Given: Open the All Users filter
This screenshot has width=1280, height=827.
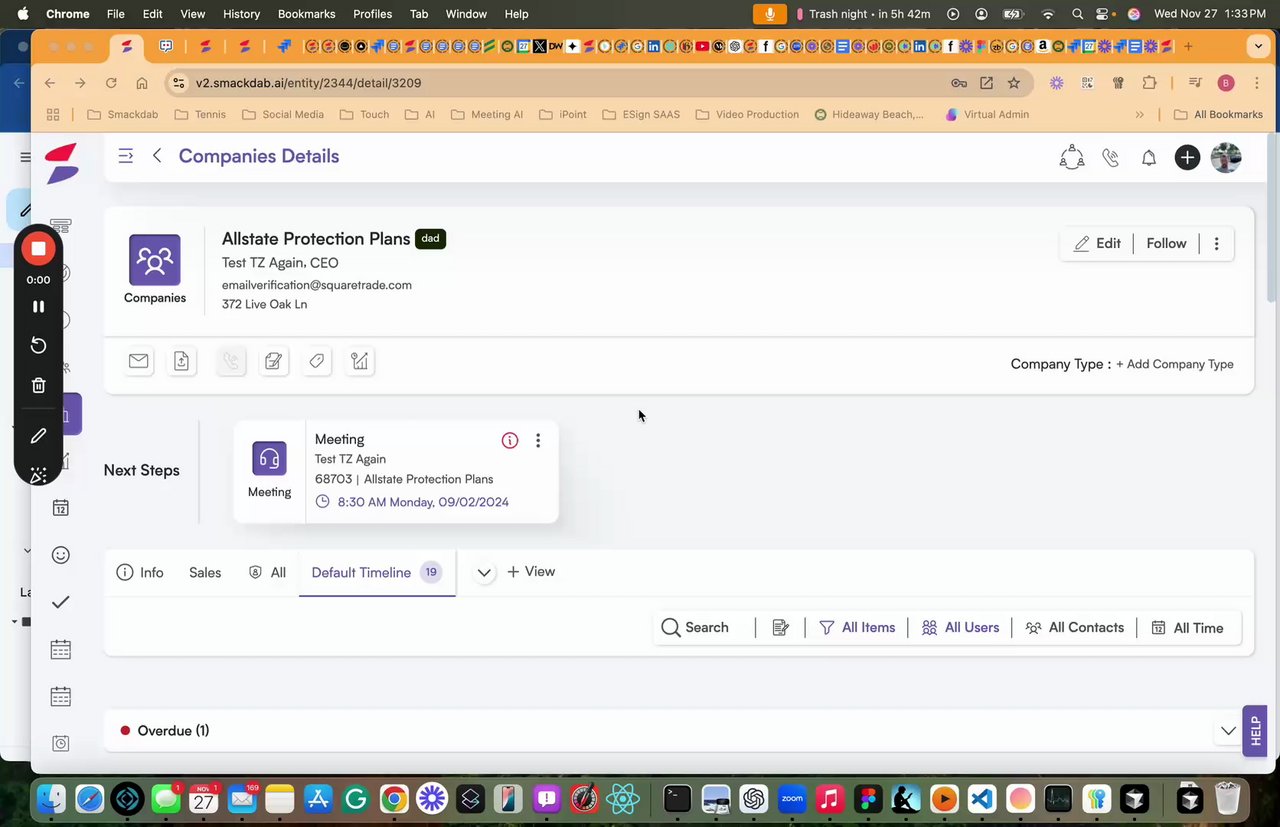Looking at the screenshot, I should click(x=960, y=627).
